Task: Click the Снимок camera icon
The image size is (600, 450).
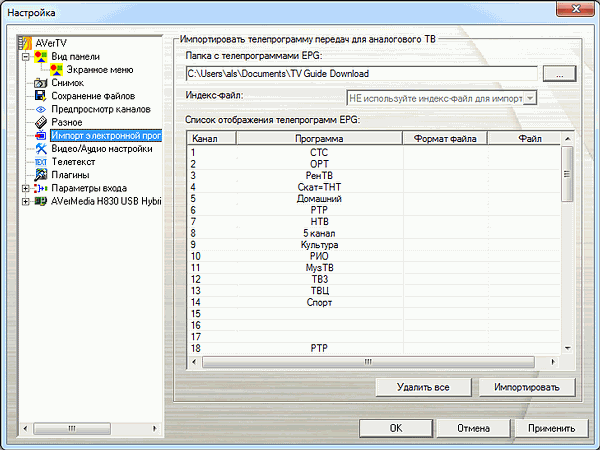Action: pos(41,83)
